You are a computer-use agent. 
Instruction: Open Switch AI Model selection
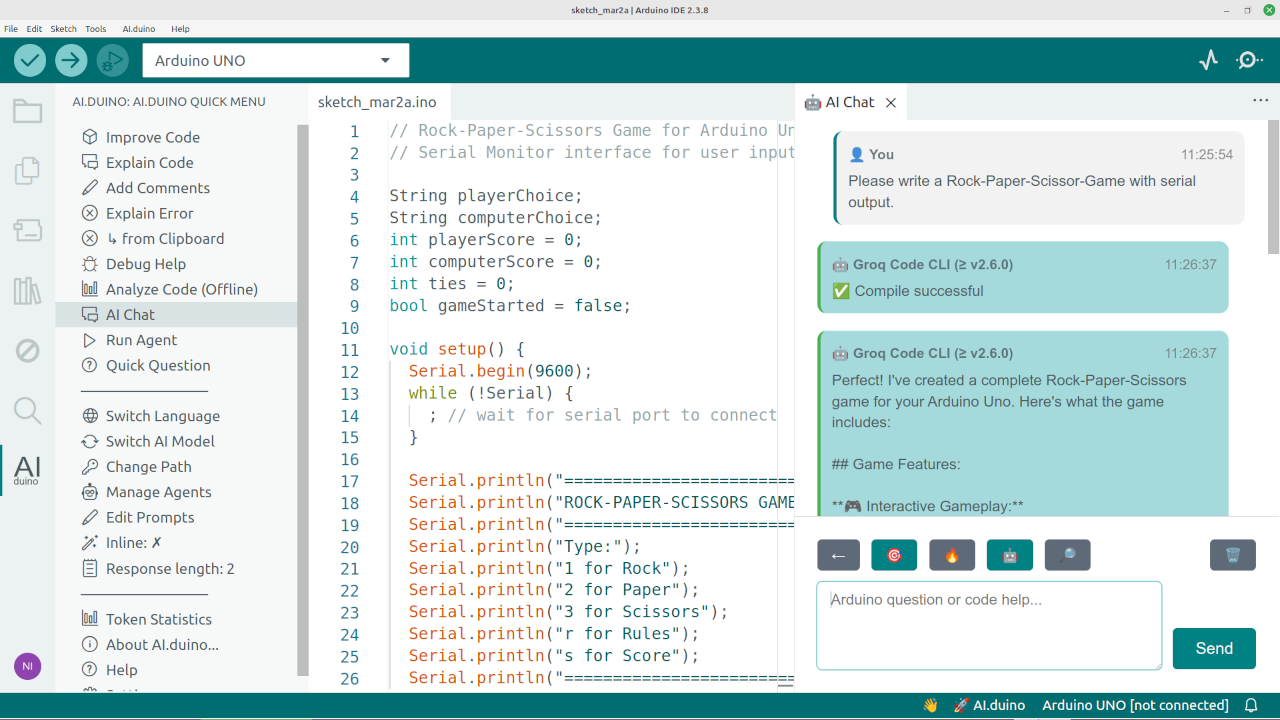pos(158,440)
